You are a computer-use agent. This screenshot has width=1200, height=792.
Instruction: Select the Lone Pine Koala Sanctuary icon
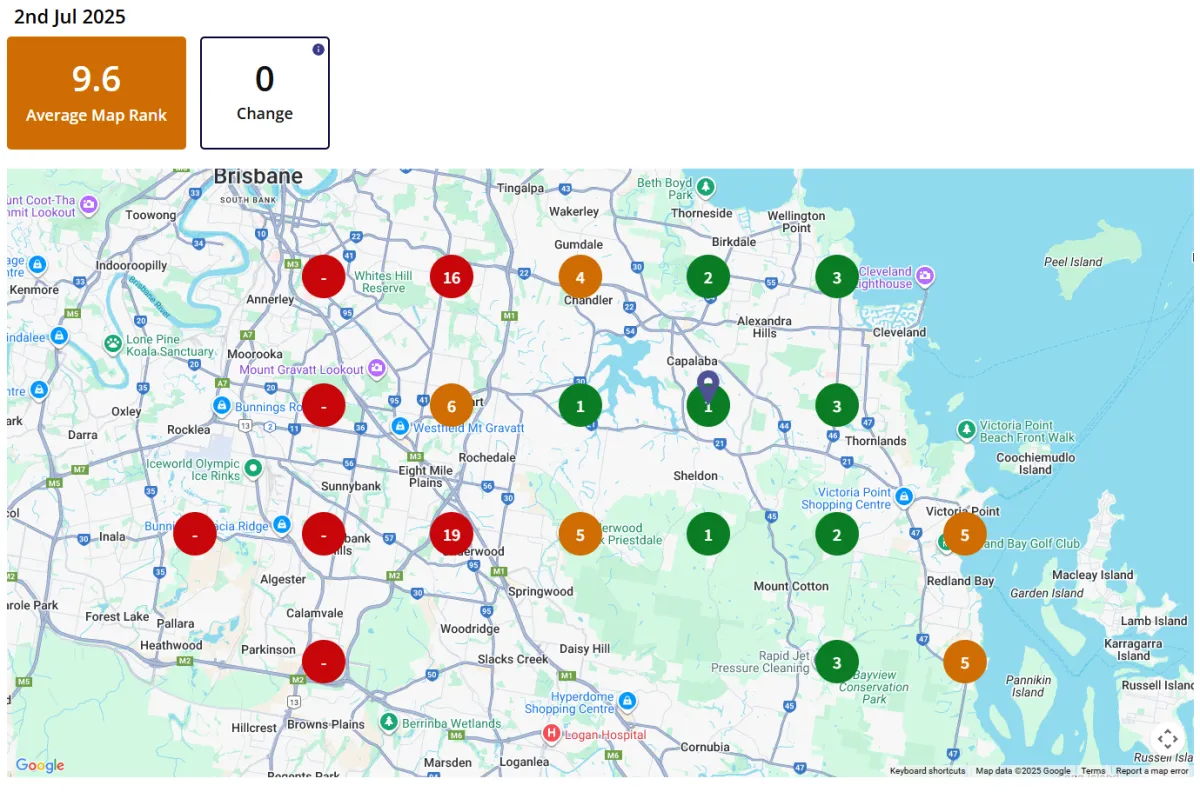coord(113,344)
